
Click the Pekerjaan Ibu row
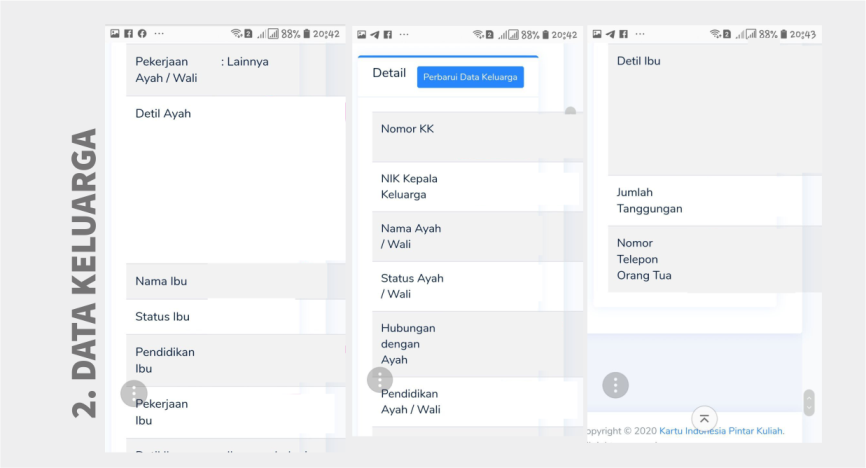click(236, 412)
